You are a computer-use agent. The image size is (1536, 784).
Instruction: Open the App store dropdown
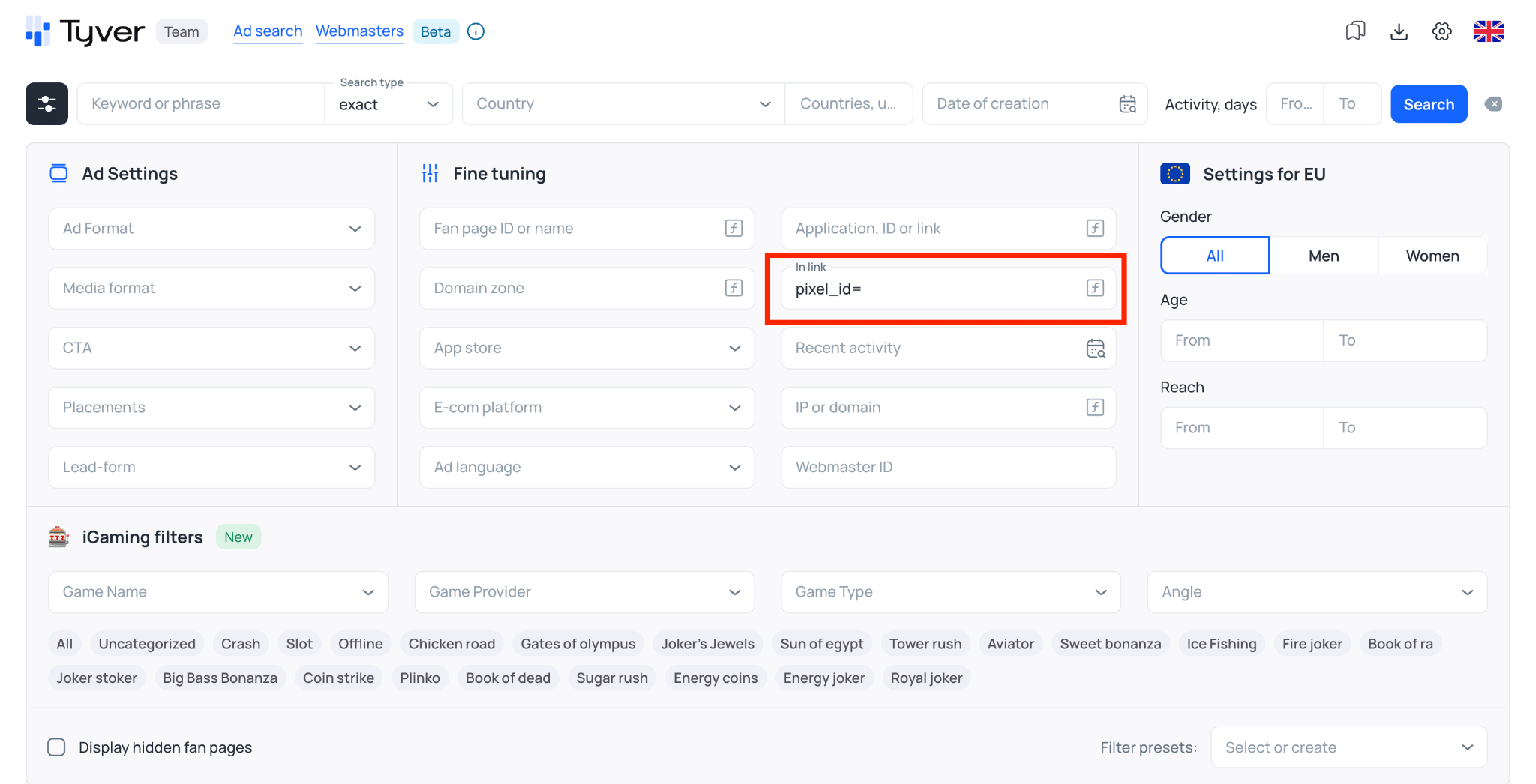click(x=586, y=348)
